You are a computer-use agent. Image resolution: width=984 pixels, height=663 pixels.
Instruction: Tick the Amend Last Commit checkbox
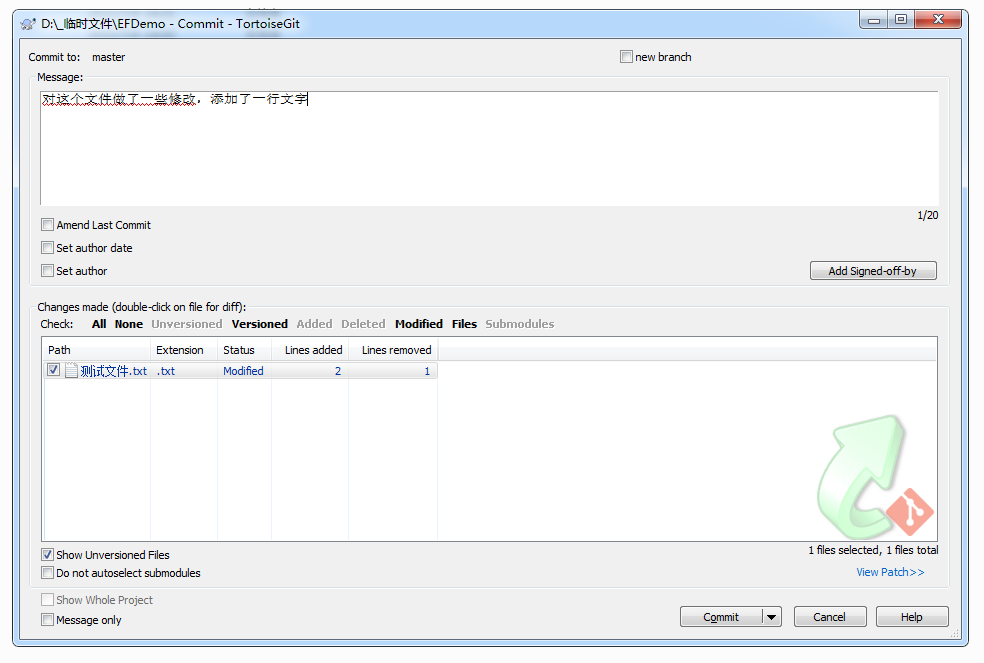48,224
